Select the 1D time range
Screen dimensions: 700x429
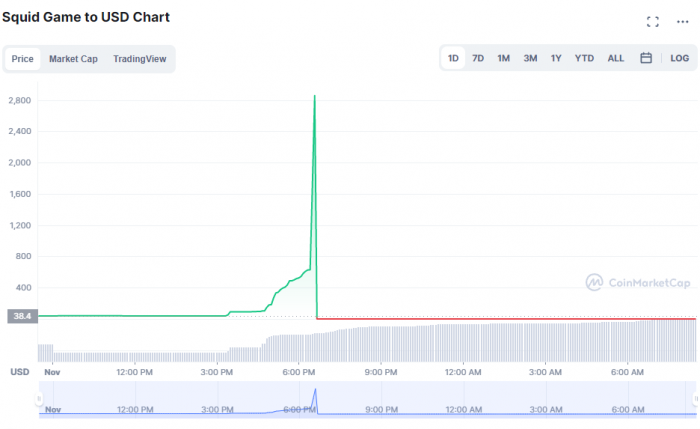[453, 58]
